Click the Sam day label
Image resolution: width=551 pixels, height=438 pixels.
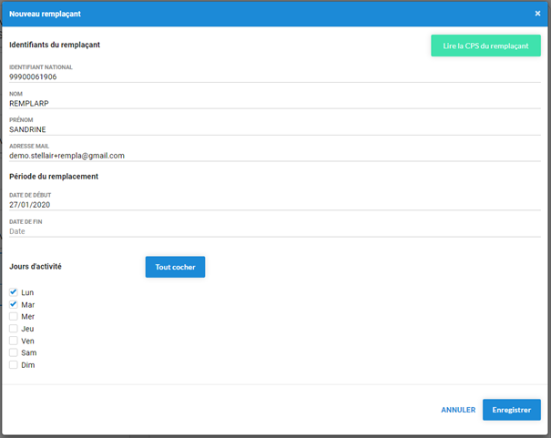pyautogui.click(x=29, y=353)
